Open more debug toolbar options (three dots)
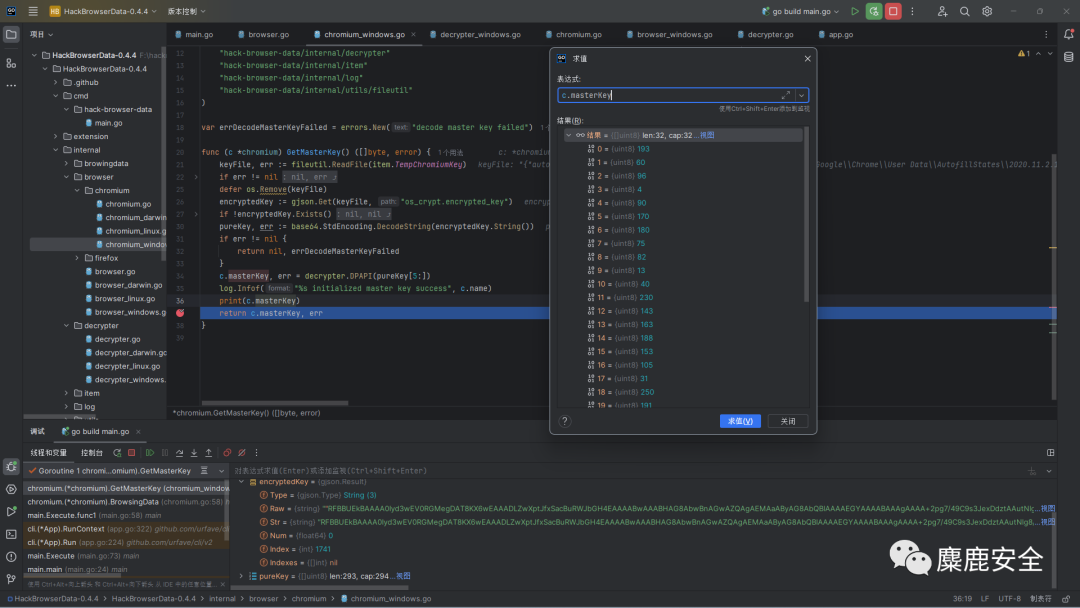The height and width of the screenshot is (608, 1080). 256,452
